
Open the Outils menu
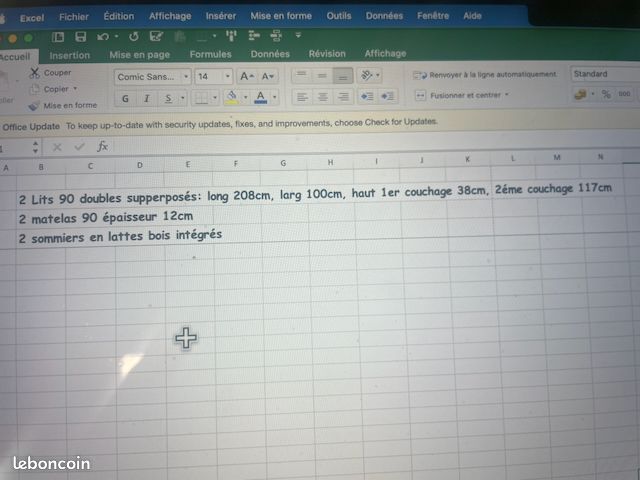pyautogui.click(x=339, y=16)
